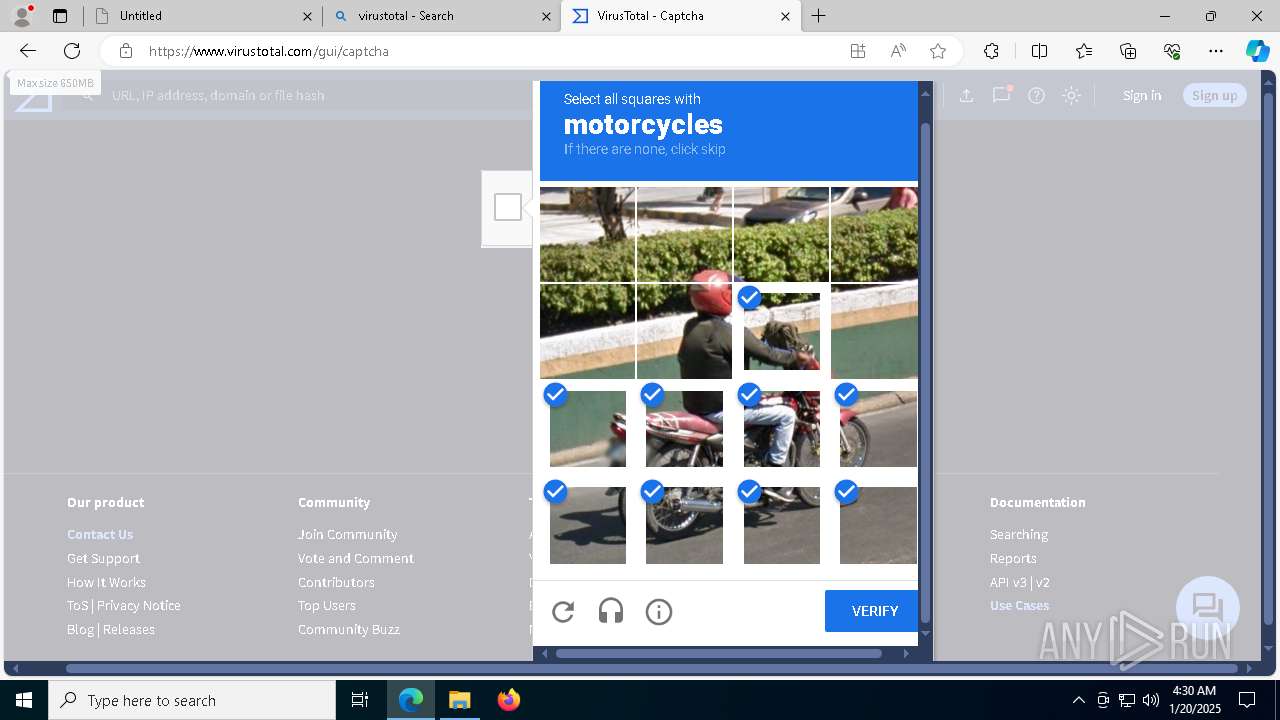
Task: Switch to the virustotal - Search tab
Action: (x=442, y=16)
